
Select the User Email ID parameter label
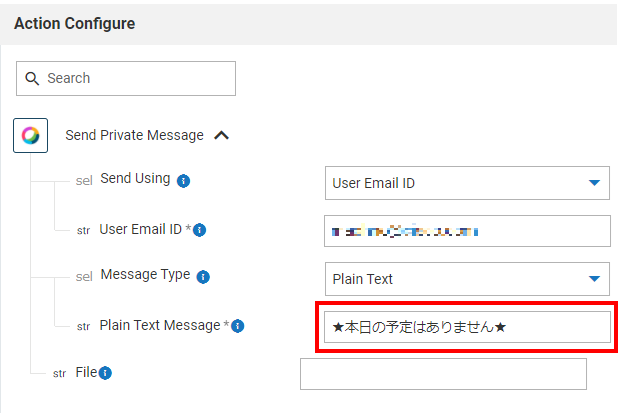[140, 229]
